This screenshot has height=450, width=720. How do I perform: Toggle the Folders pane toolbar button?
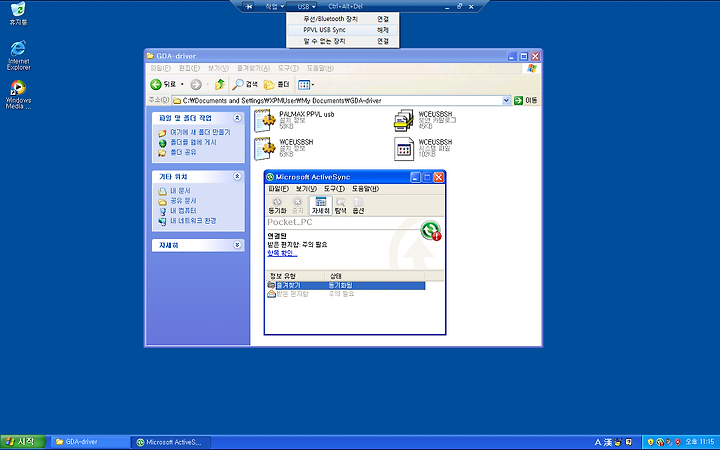click(276, 84)
